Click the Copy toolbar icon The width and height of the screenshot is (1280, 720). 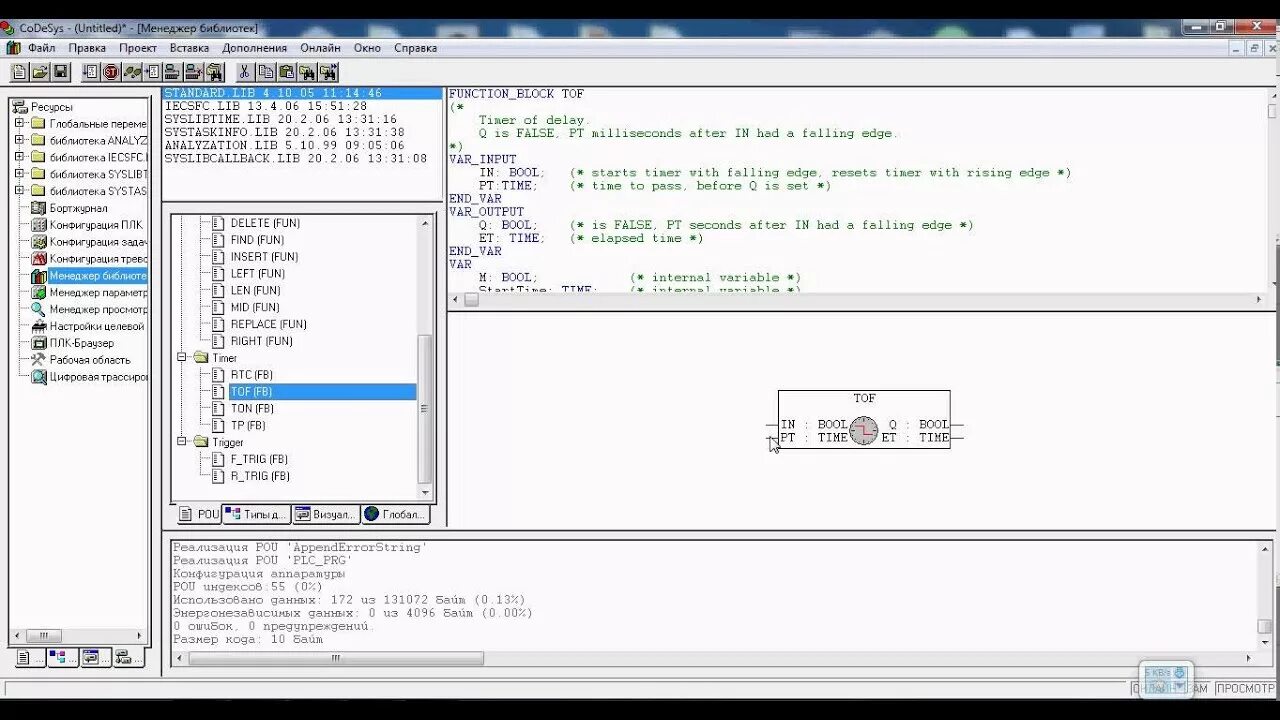(265, 72)
